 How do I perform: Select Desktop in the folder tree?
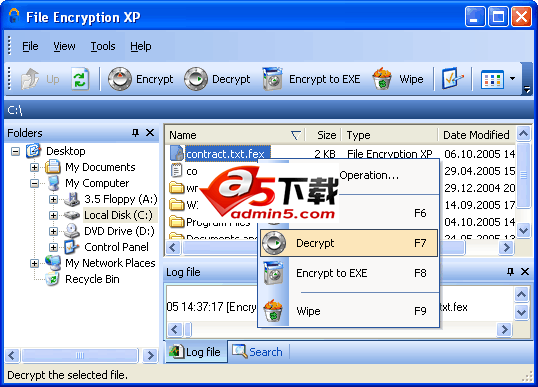tap(66, 151)
